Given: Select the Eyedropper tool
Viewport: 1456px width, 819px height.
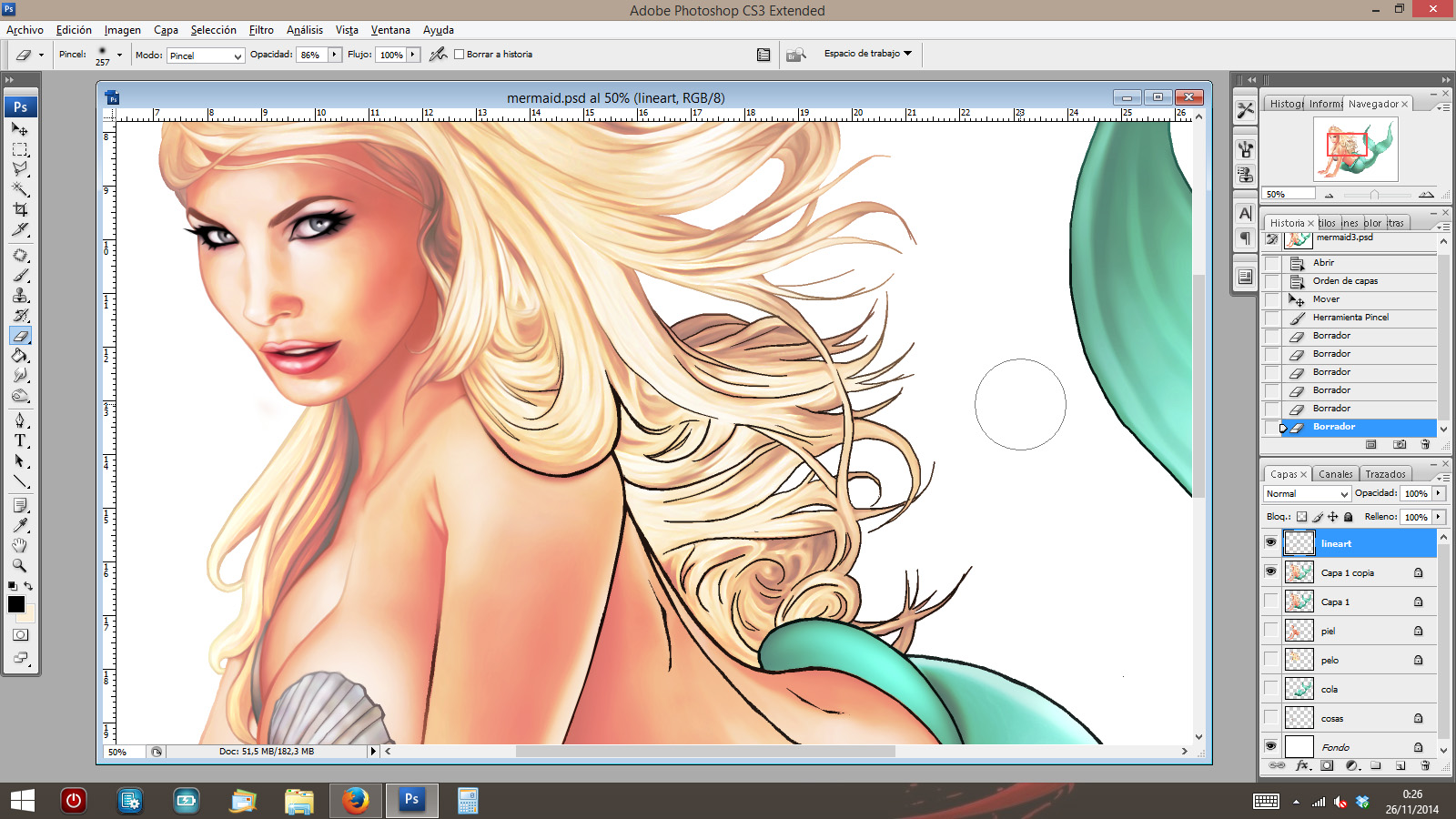Looking at the screenshot, I should pyautogui.click(x=20, y=526).
